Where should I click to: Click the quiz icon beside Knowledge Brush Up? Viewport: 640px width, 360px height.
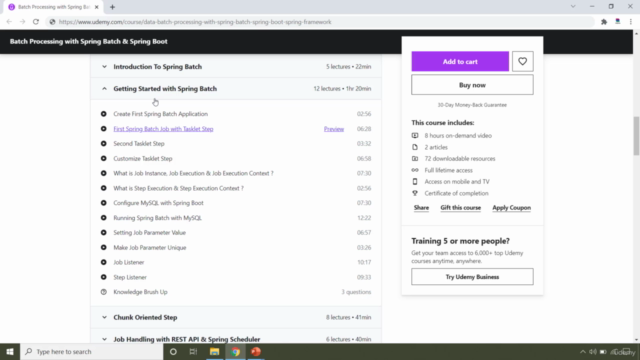click(104, 292)
